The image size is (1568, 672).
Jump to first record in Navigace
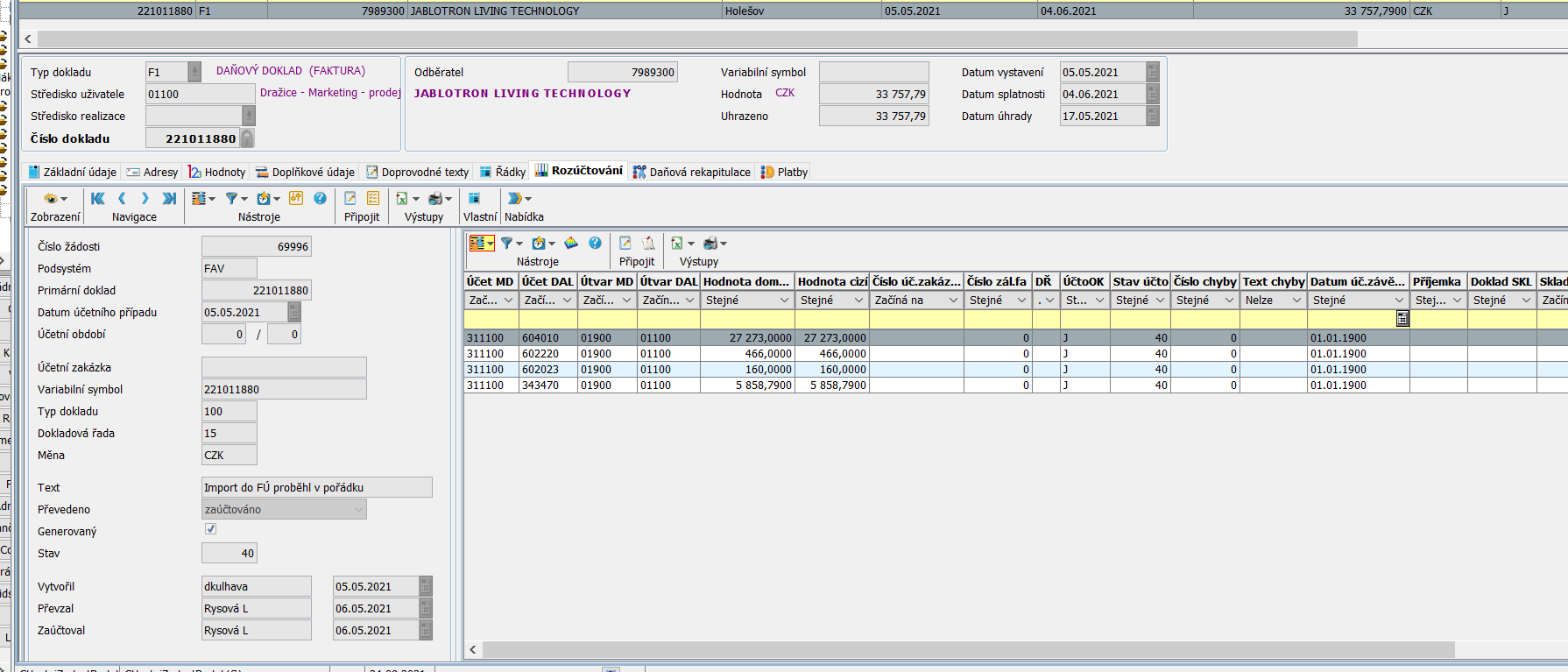point(97,199)
